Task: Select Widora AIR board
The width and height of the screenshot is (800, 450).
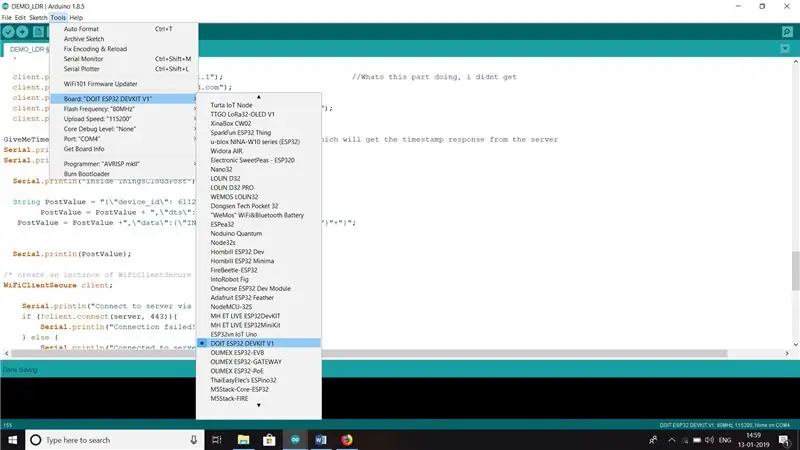Action: (x=259, y=151)
